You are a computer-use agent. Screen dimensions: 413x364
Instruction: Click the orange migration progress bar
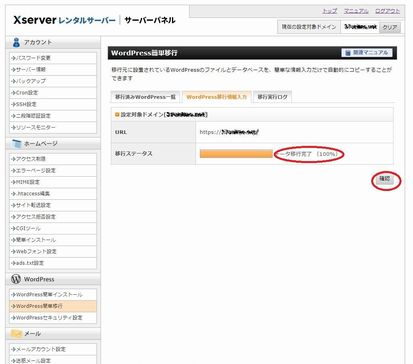[x=236, y=154]
